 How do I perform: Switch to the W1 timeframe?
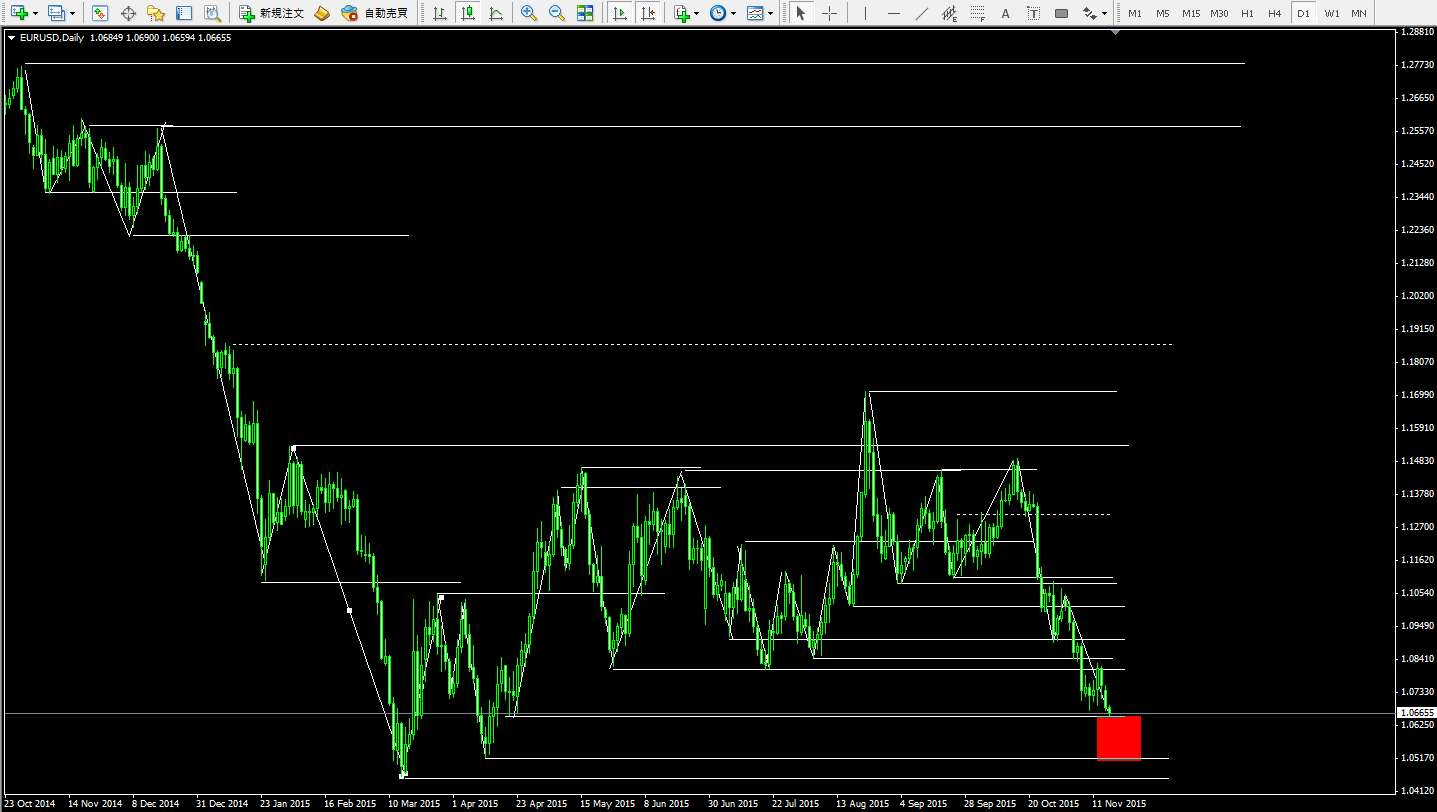pyautogui.click(x=1331, y=14)
